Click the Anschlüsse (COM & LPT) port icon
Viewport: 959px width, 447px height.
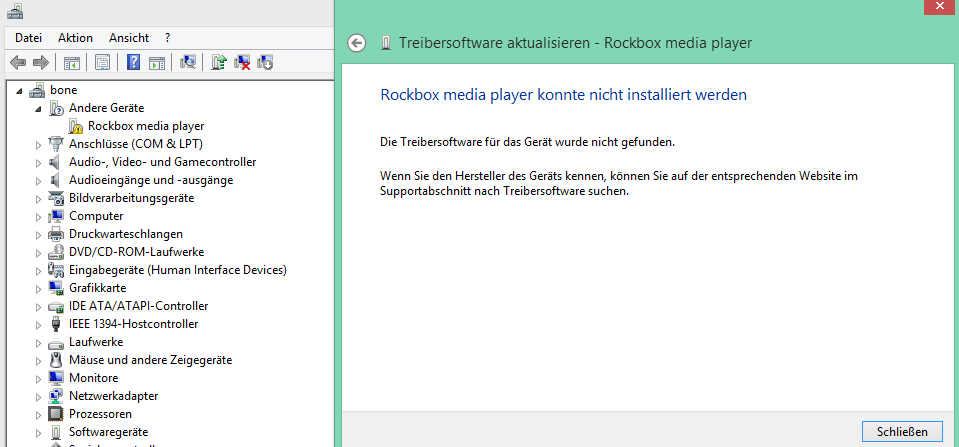56,144
